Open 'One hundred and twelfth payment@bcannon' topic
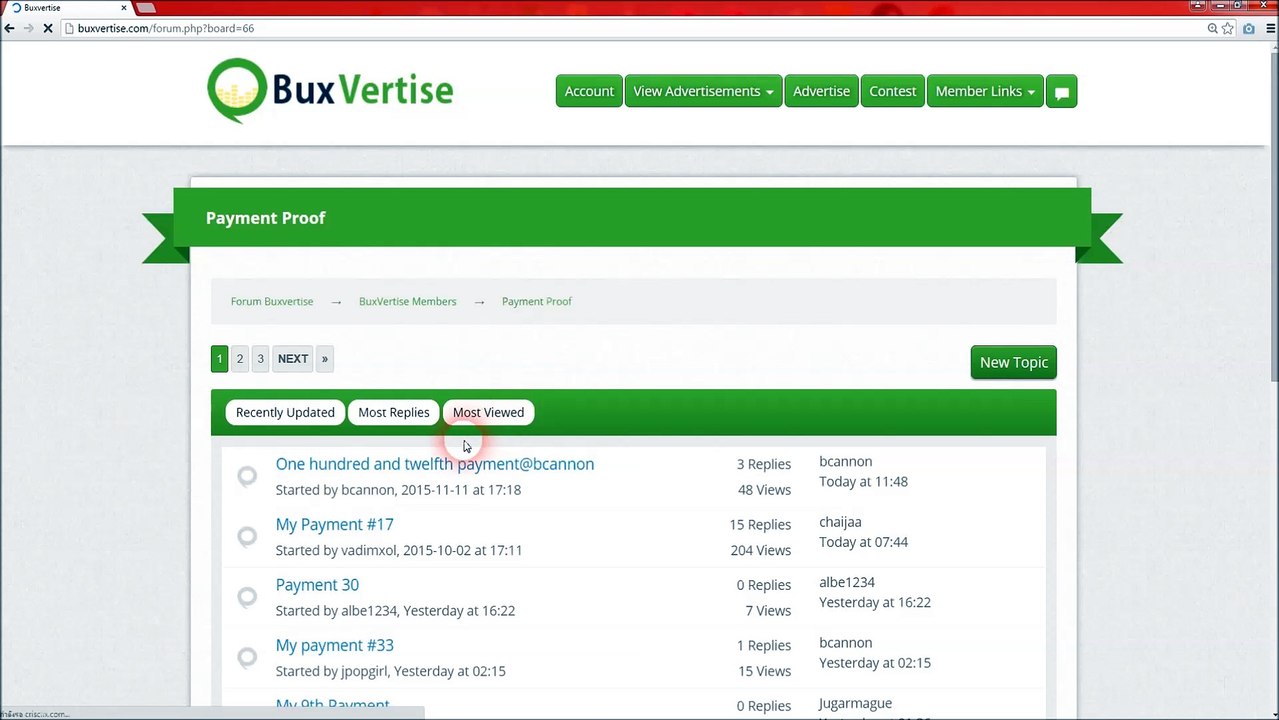This screenshot has height=720, width=1279. pyautogui.click(x=435, y=464)
